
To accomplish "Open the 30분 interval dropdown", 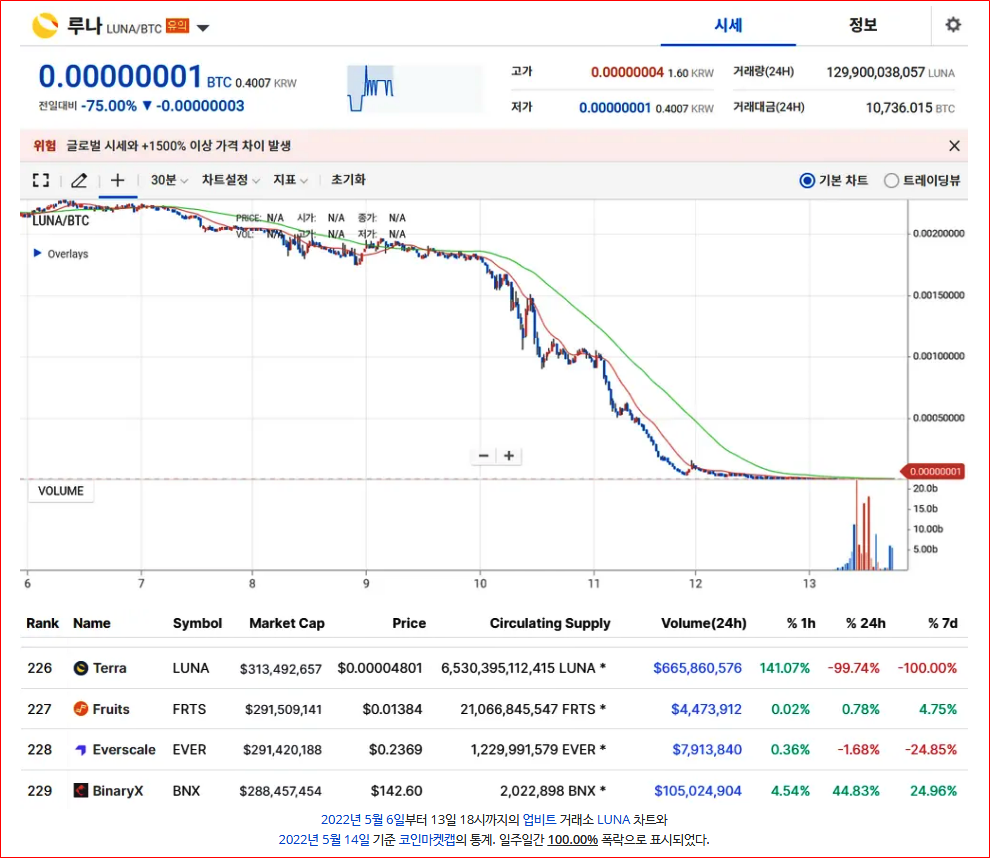I will coord(169,181).
